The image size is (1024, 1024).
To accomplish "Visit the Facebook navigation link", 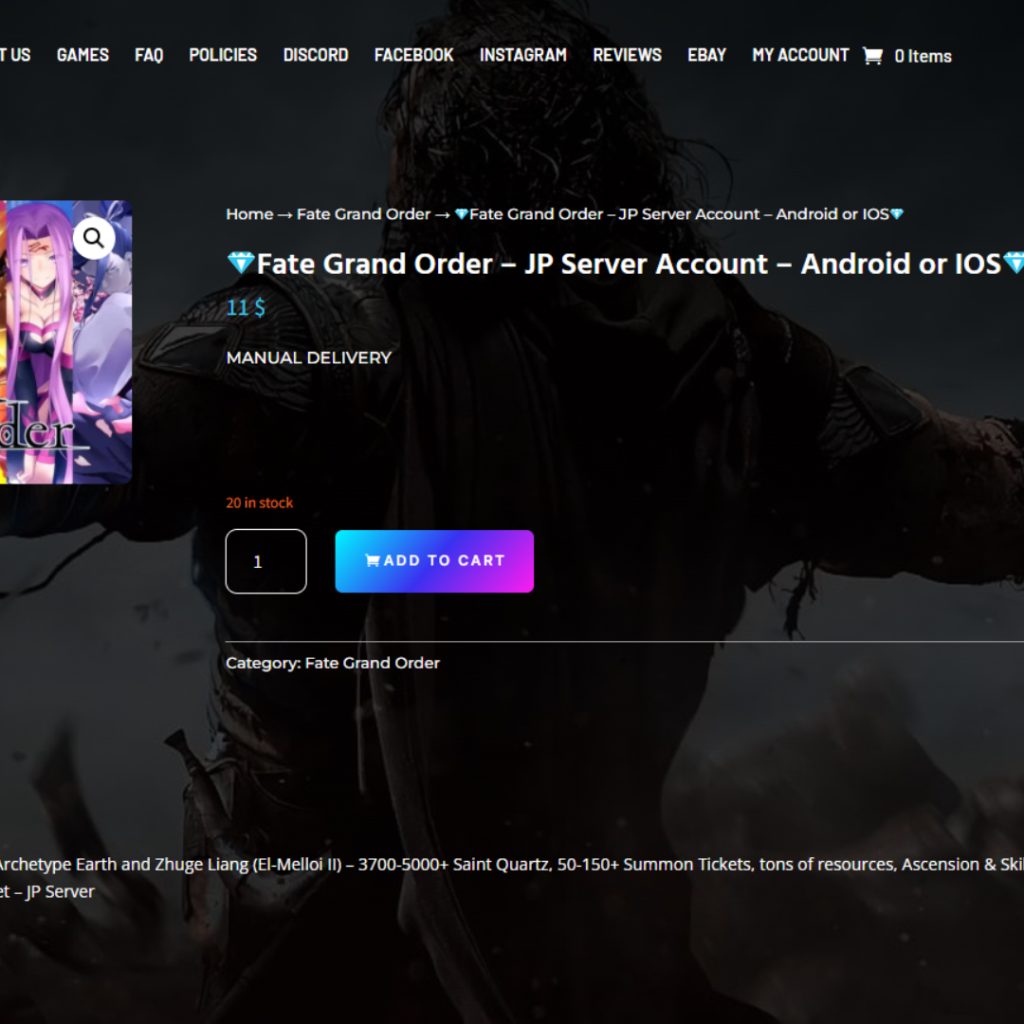I will point(413,55).
